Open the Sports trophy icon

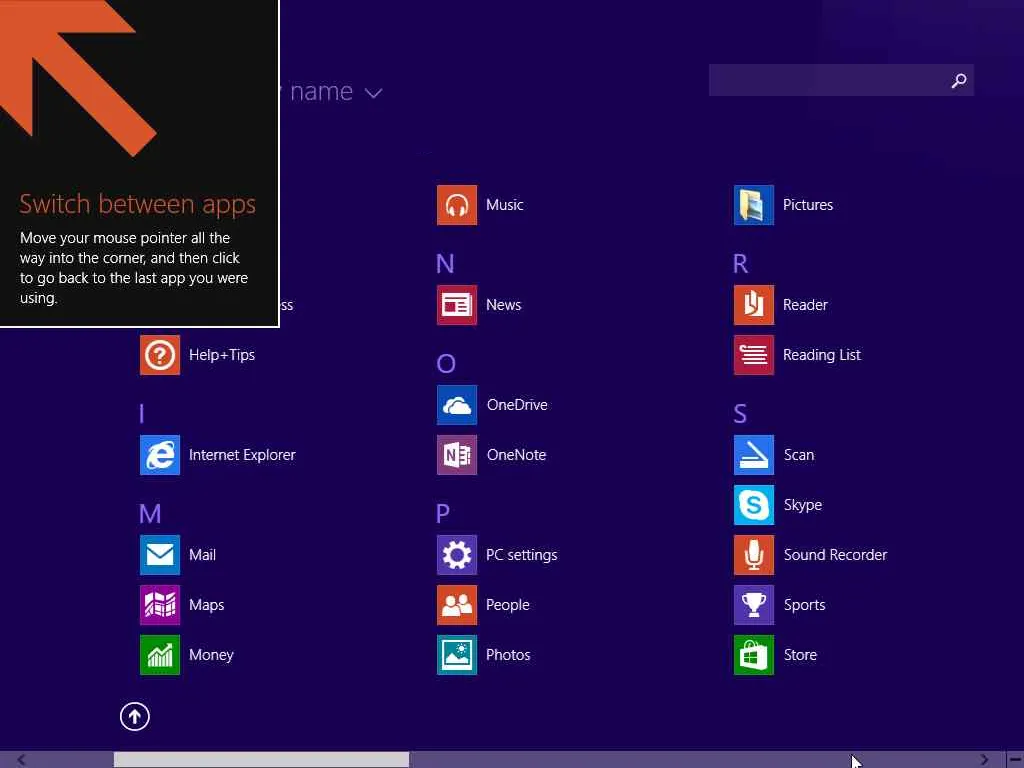click(x=754, y=605)
